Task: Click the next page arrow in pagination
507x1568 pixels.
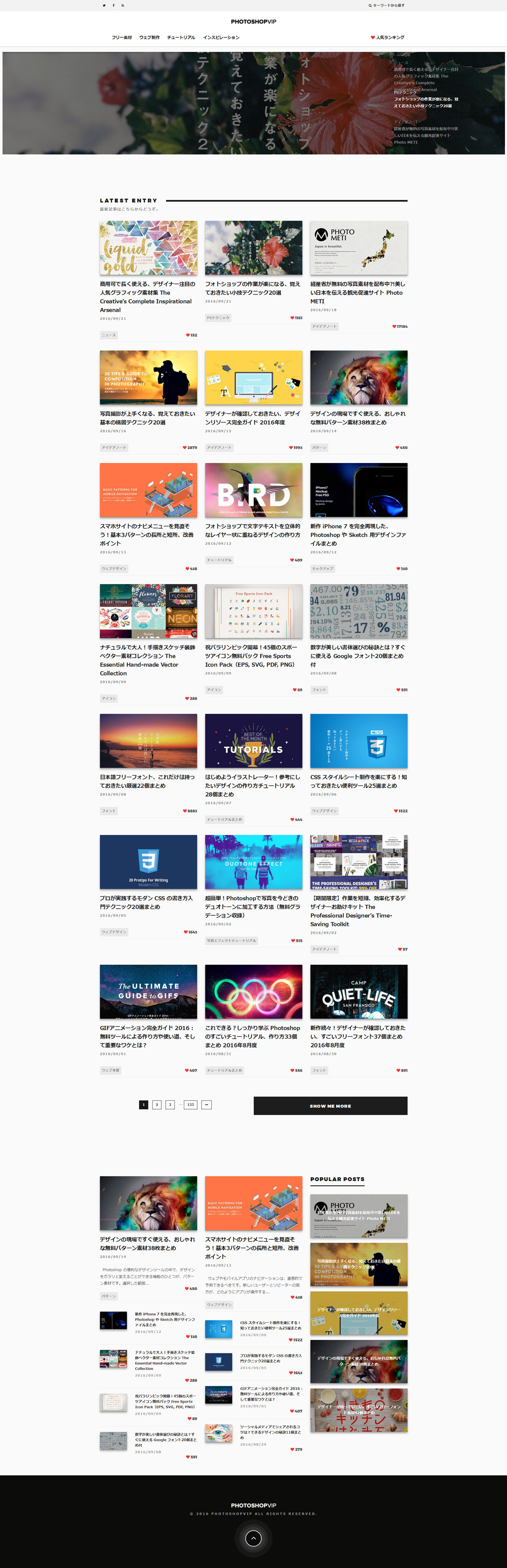Action: 207,1105
